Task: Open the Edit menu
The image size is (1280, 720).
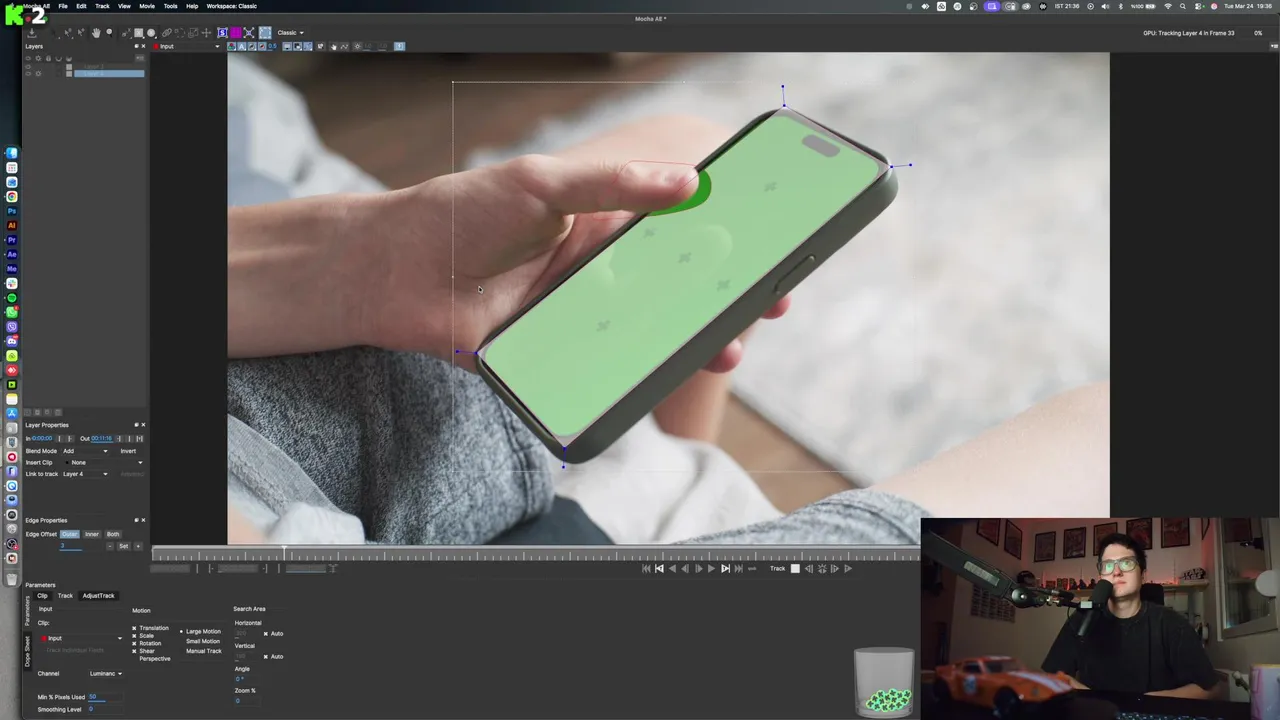Action: tap(81, 6)
